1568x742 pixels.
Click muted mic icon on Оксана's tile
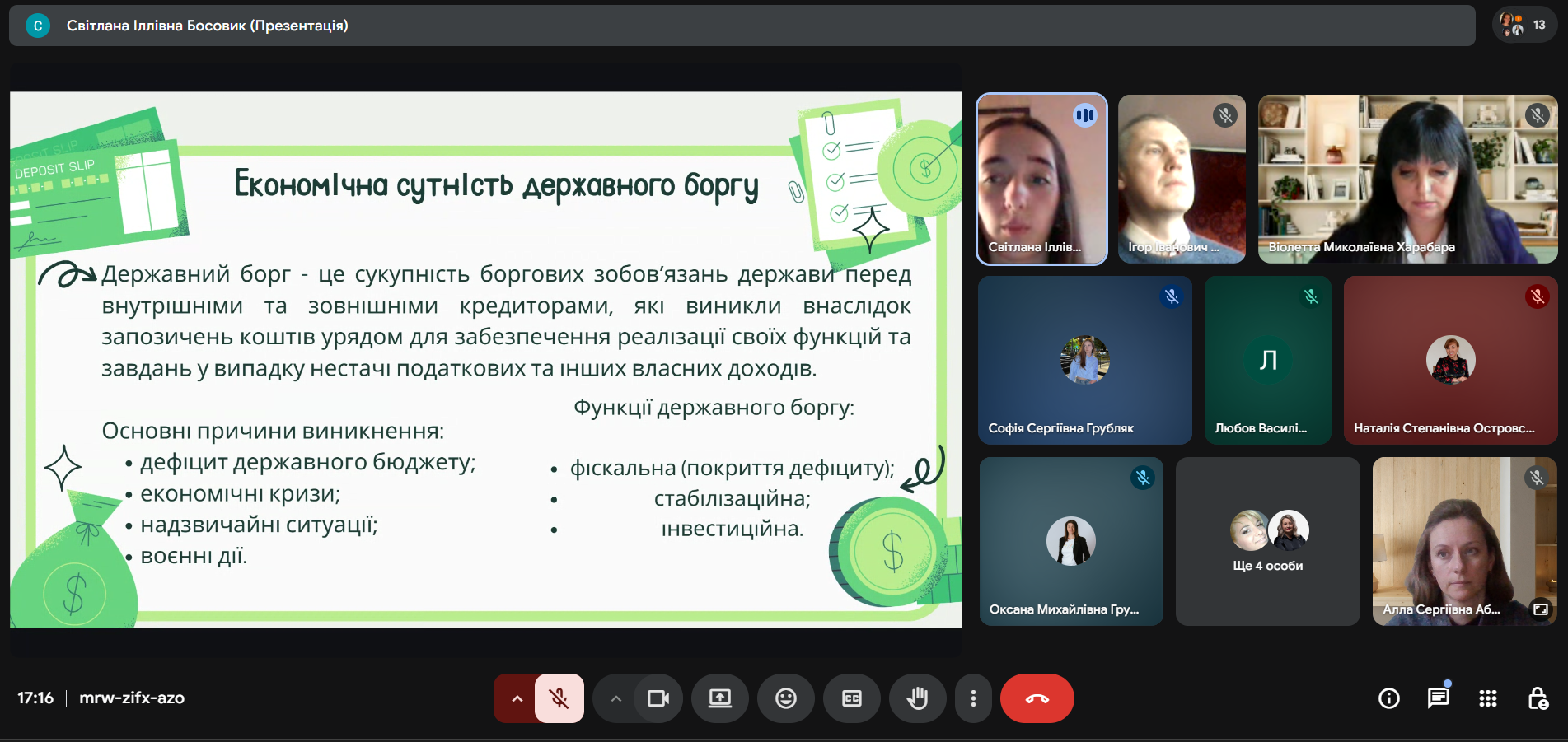[1143, 478]
